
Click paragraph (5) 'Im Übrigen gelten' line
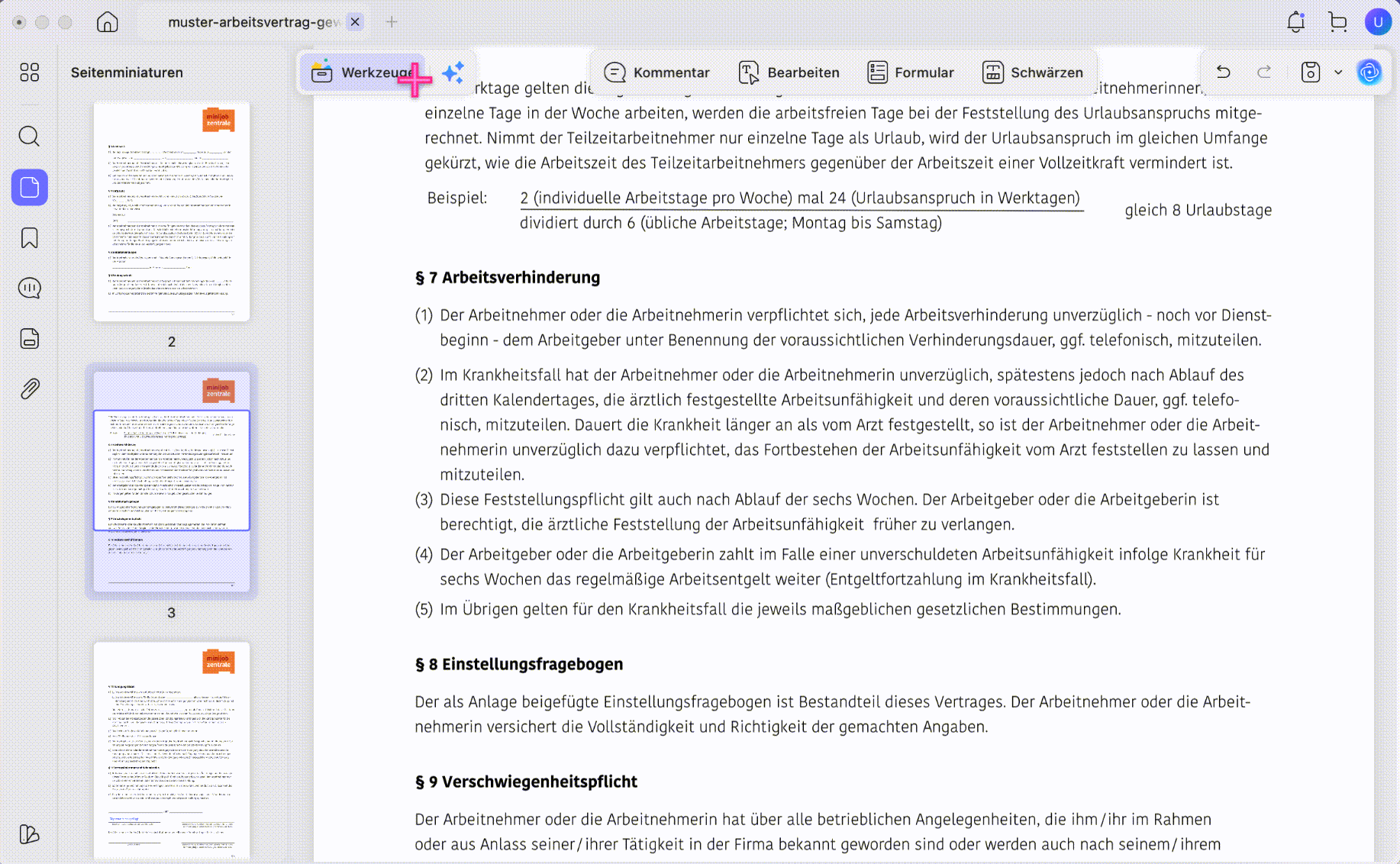[x=768, y=610]
